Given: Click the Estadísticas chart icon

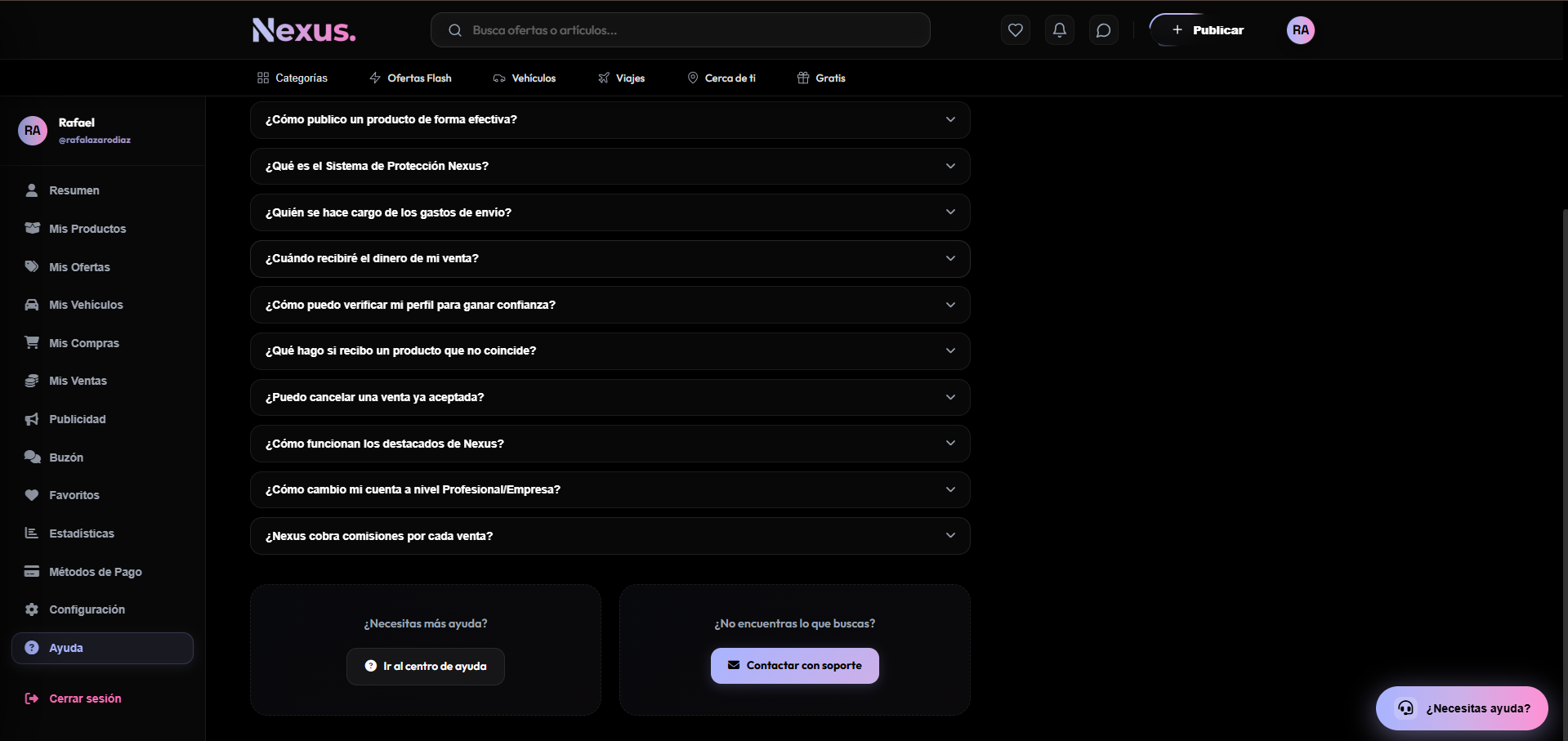Looking at the screenshot, I should (32, 533).
